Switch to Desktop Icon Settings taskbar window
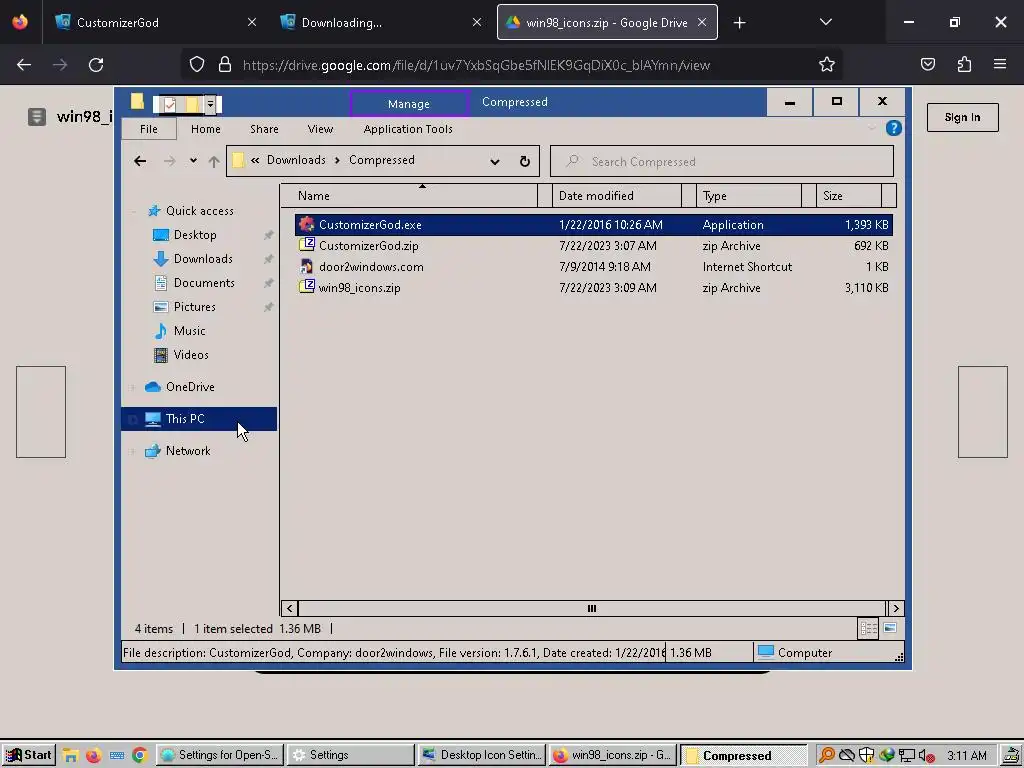The width and height of the screenshot is (1024, 768). pyautogui.click(x=481, y=756)
